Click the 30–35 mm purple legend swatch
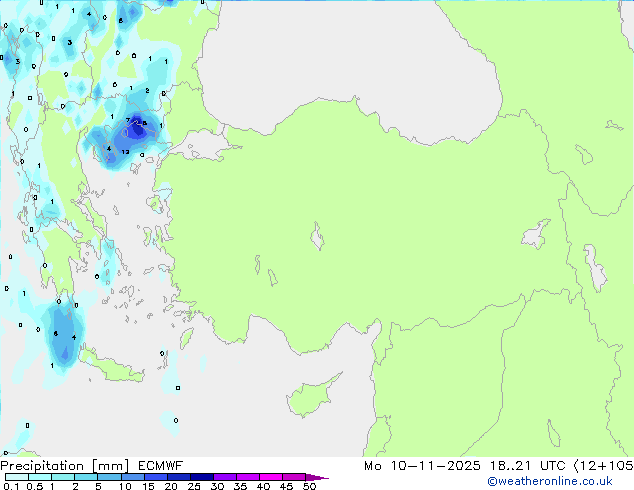634x490 pixels. tap(224, 477)
